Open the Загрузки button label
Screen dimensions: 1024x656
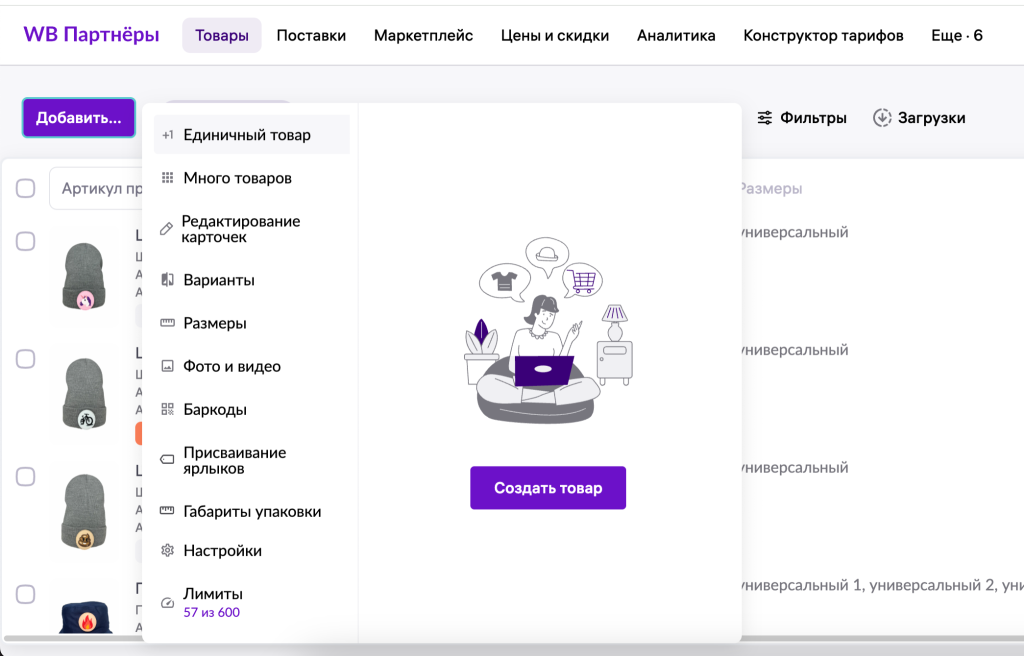(931, 118)
